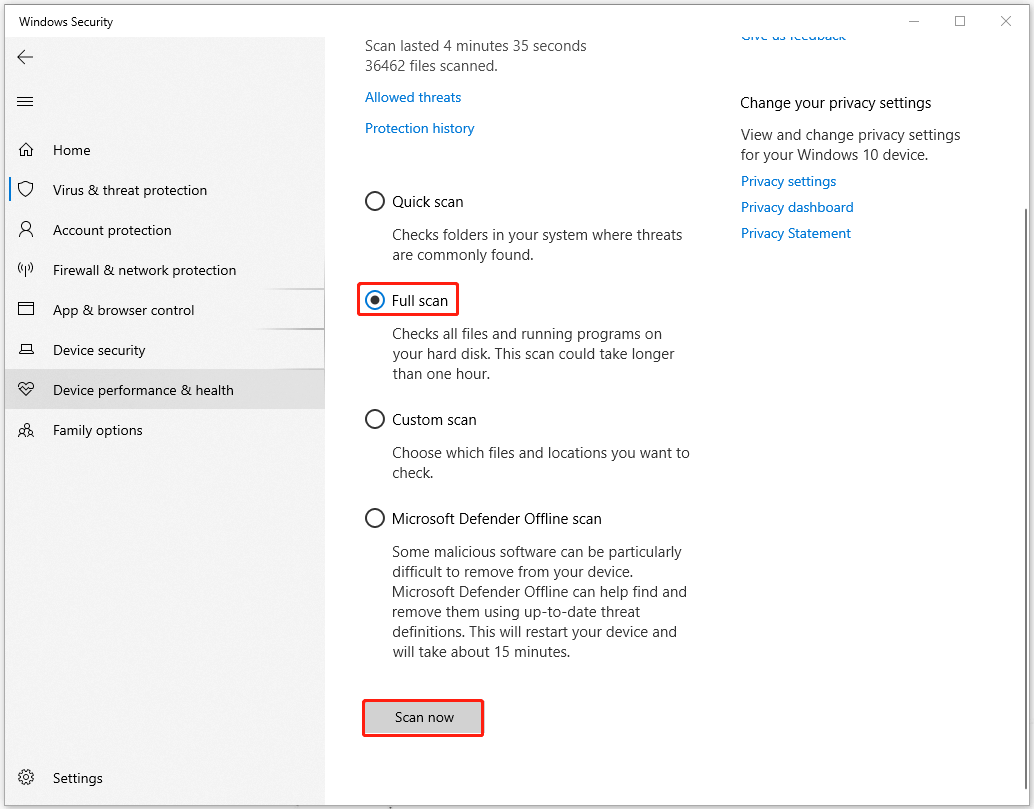Select the Full scan radio button
The height and width of the screenshot is (809, 1034).
click(x=375, y=301)
